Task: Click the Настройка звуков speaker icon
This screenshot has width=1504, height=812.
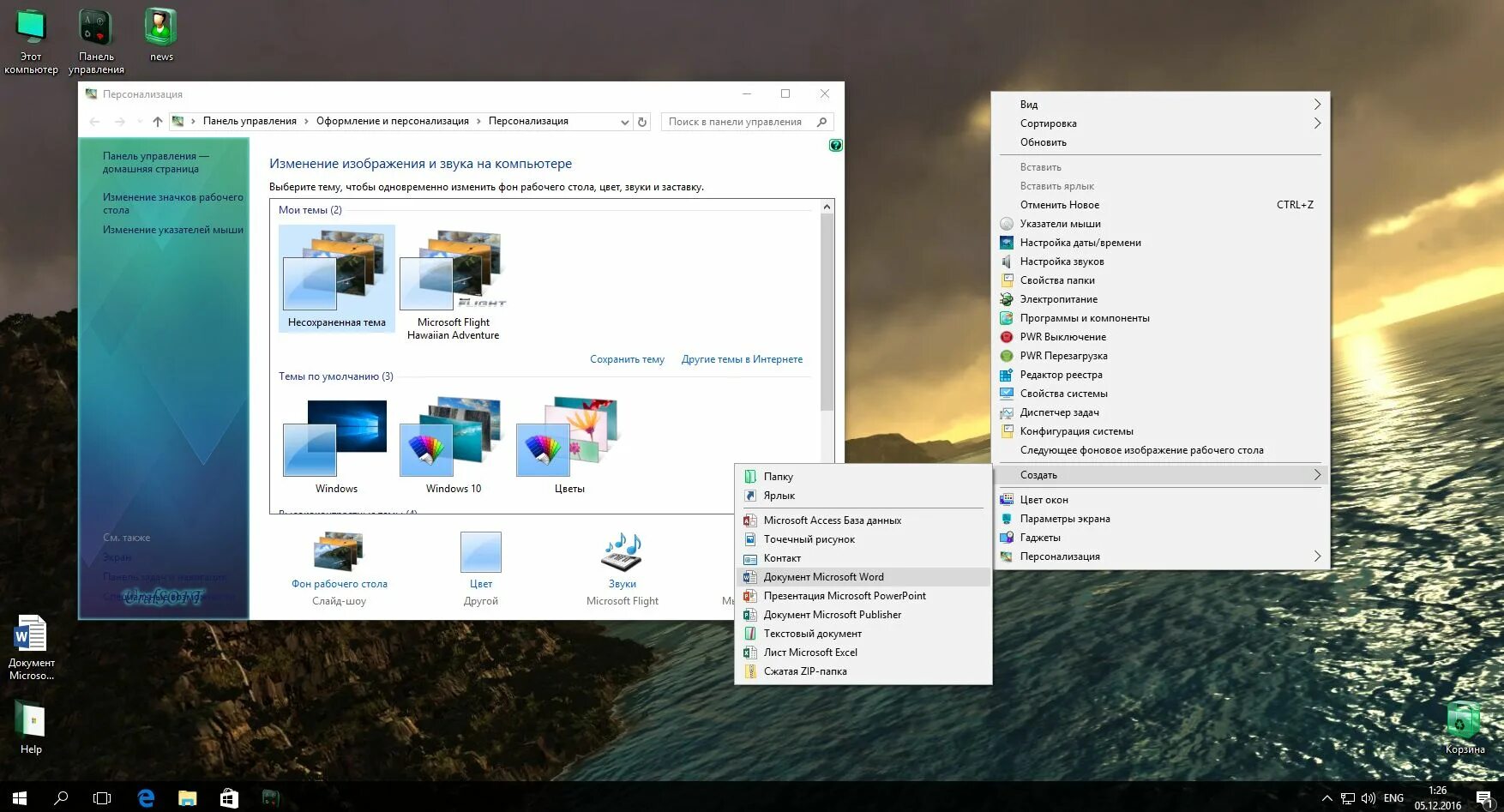Action: (1007, 262)
